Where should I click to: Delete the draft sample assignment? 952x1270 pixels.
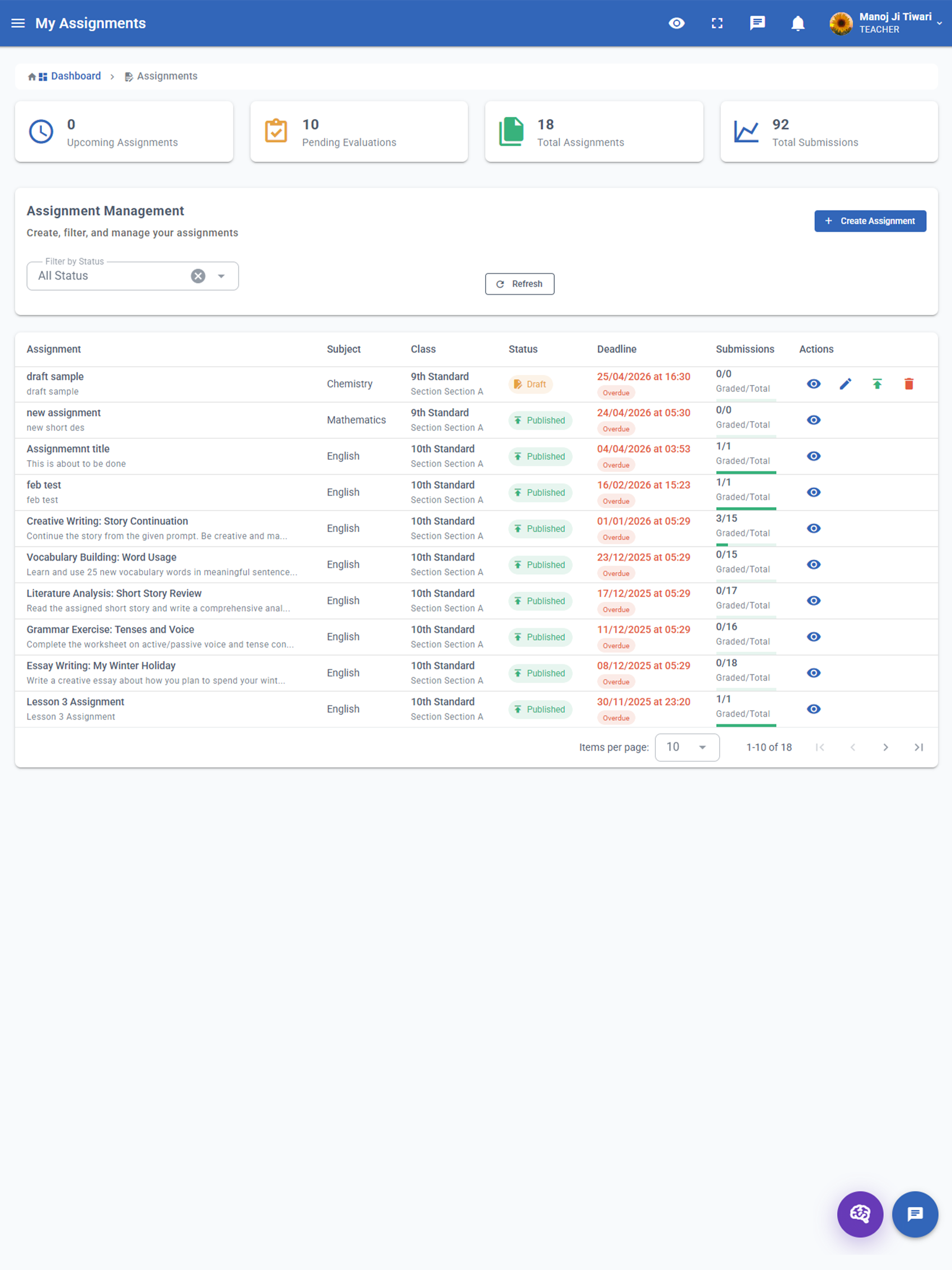(x=908, y=384)
